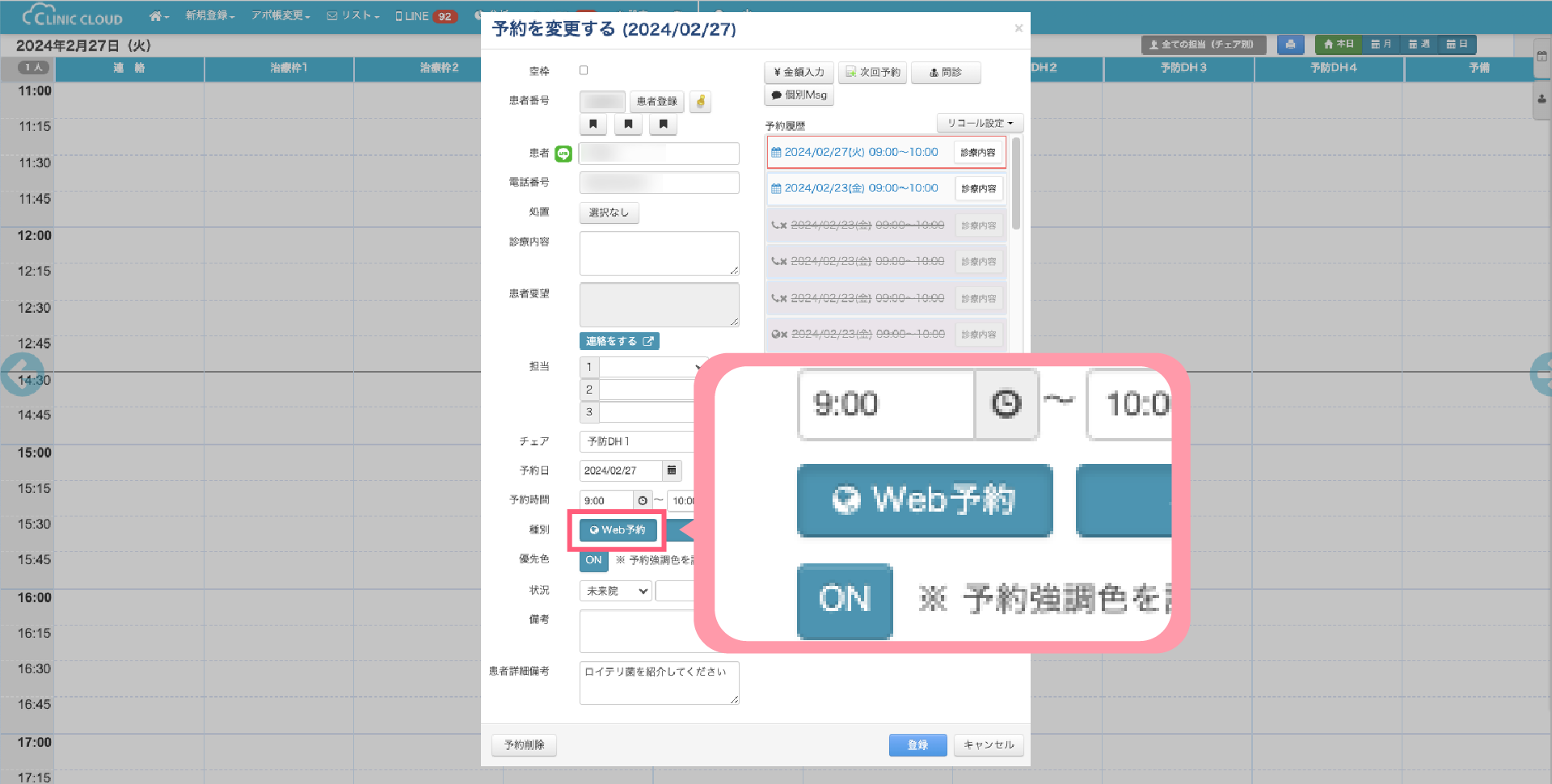Open the calendar picker for 予約日
Viewport: 1552px width, 784px height.
point(672,470)
